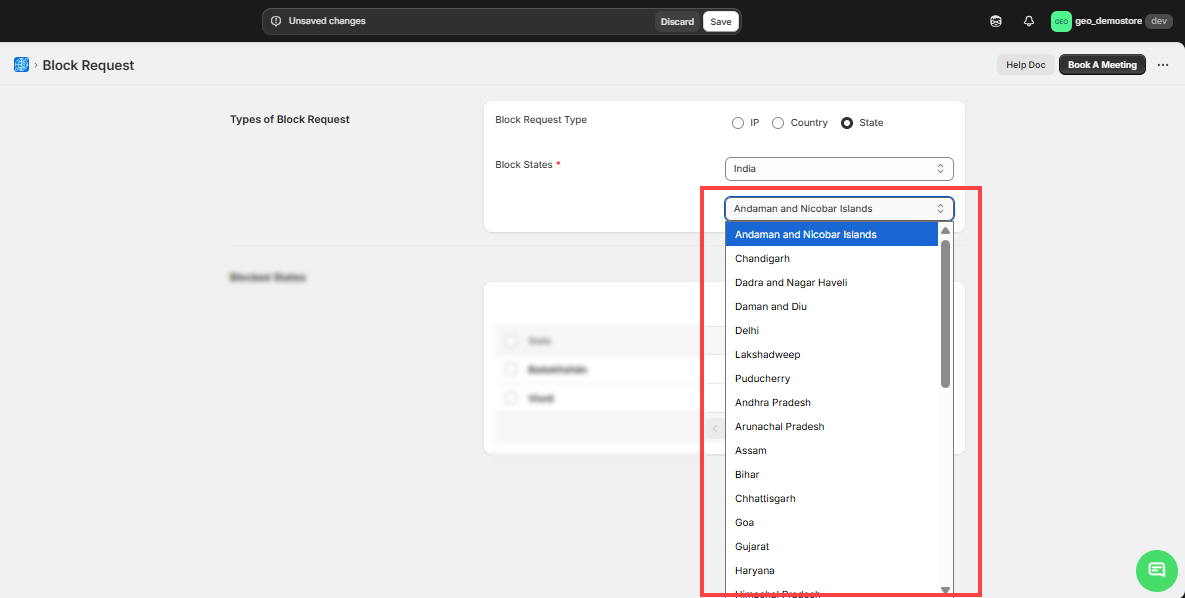Discard the unsaved changes
Image resolution: width=1185 pixels, height=598 pixels.
[677, 21]
